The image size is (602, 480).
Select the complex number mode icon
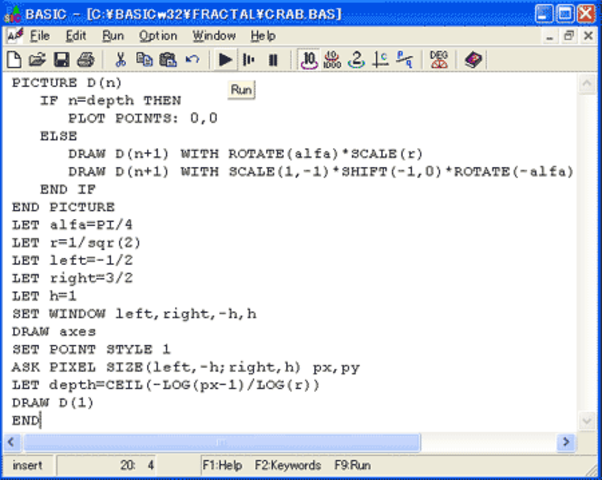pyautogui.click(x=380, y=60)
